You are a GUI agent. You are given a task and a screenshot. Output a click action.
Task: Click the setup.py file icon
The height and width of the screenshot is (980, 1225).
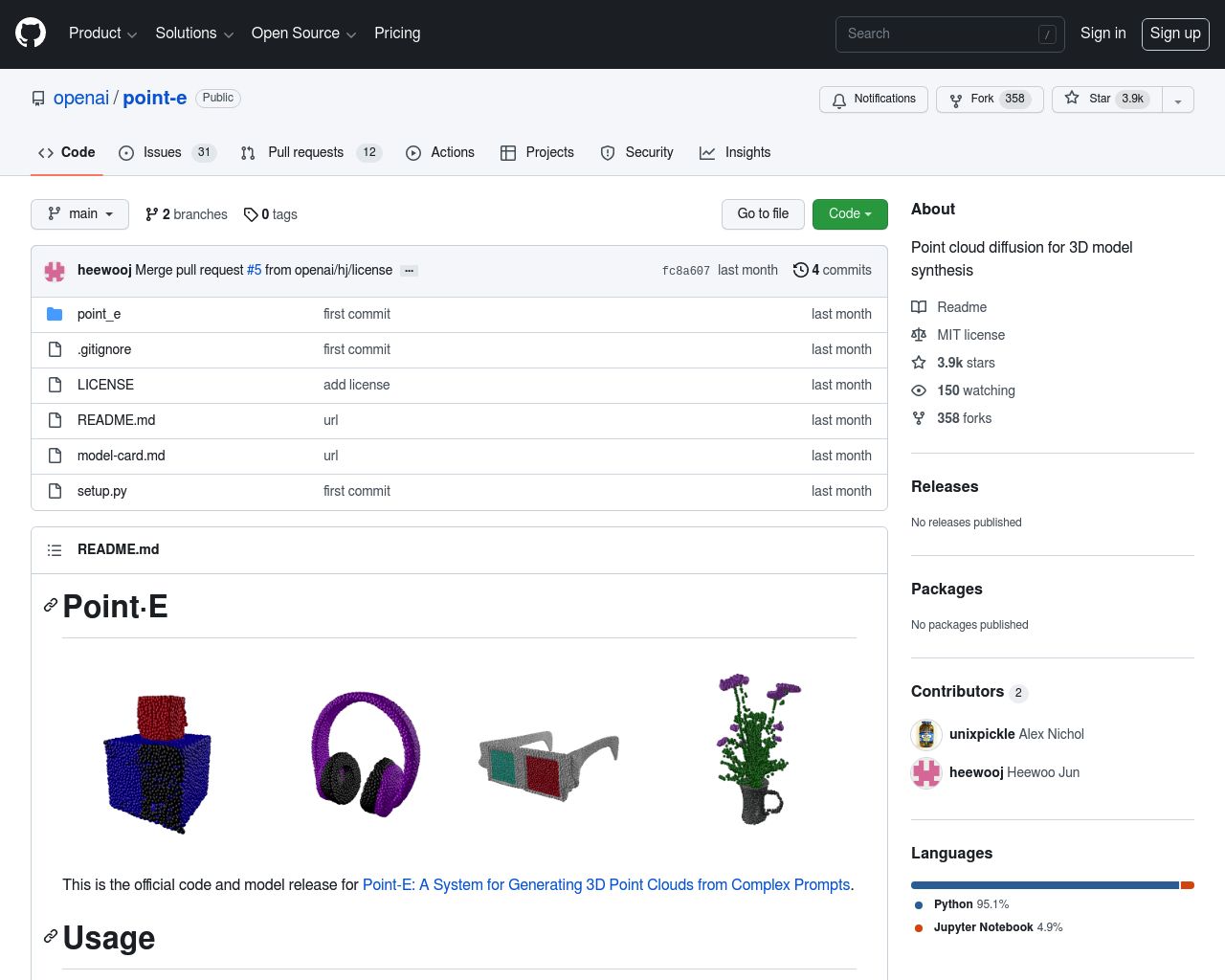(55, 491)
